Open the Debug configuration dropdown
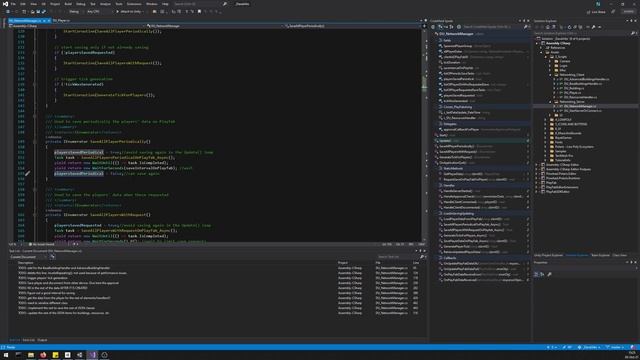The width and height of the screenshot is (640, 360). point(75,11)
